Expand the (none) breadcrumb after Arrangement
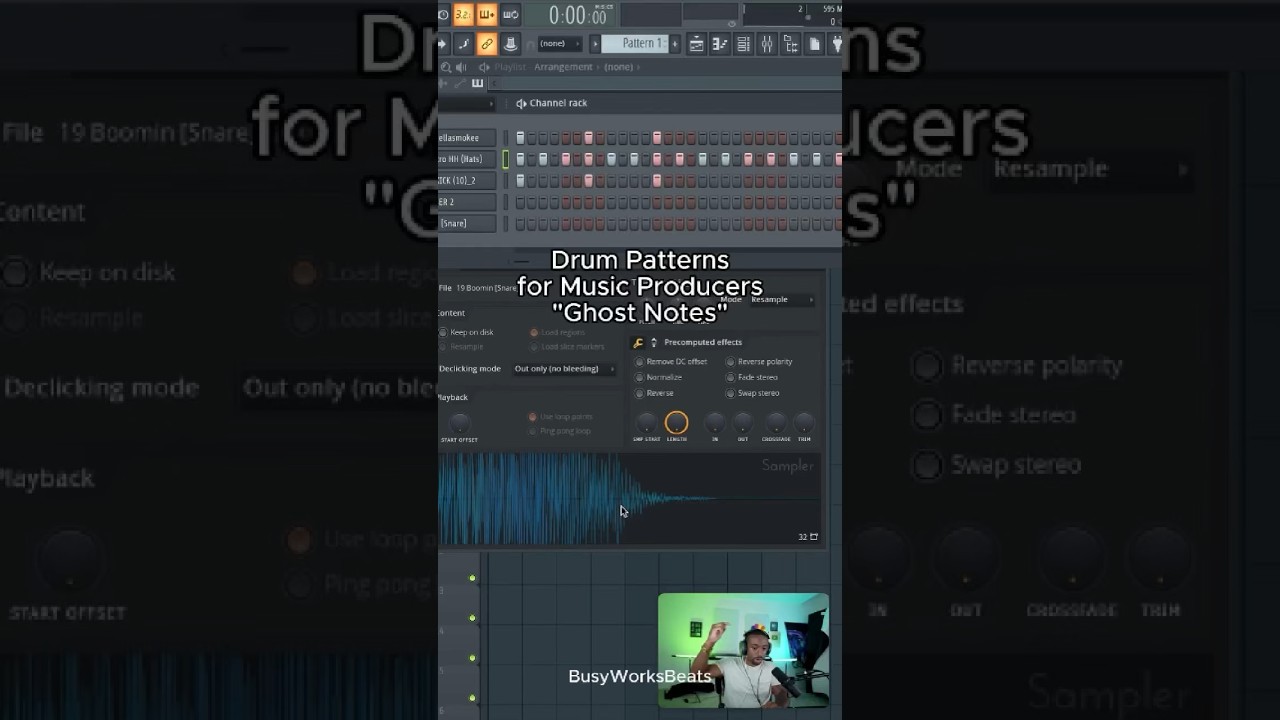1280x720 pixels. (619, 67)
